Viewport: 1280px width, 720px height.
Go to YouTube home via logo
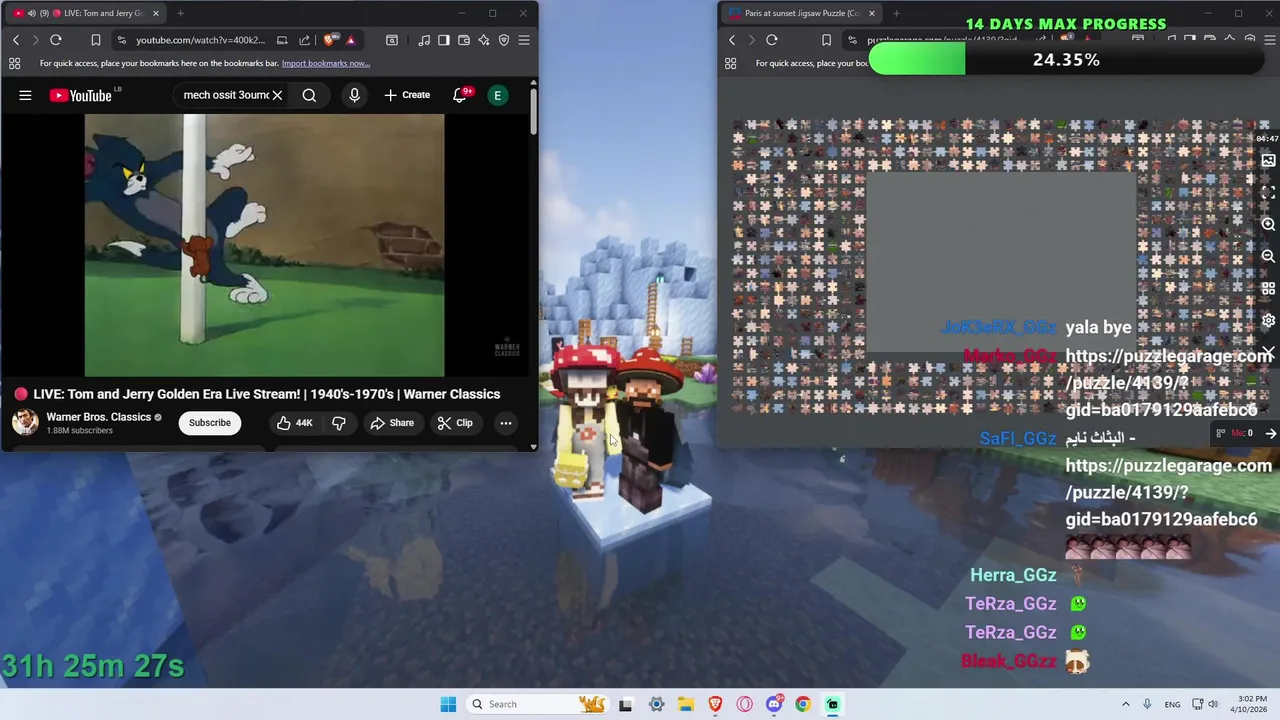click(80, 95)
